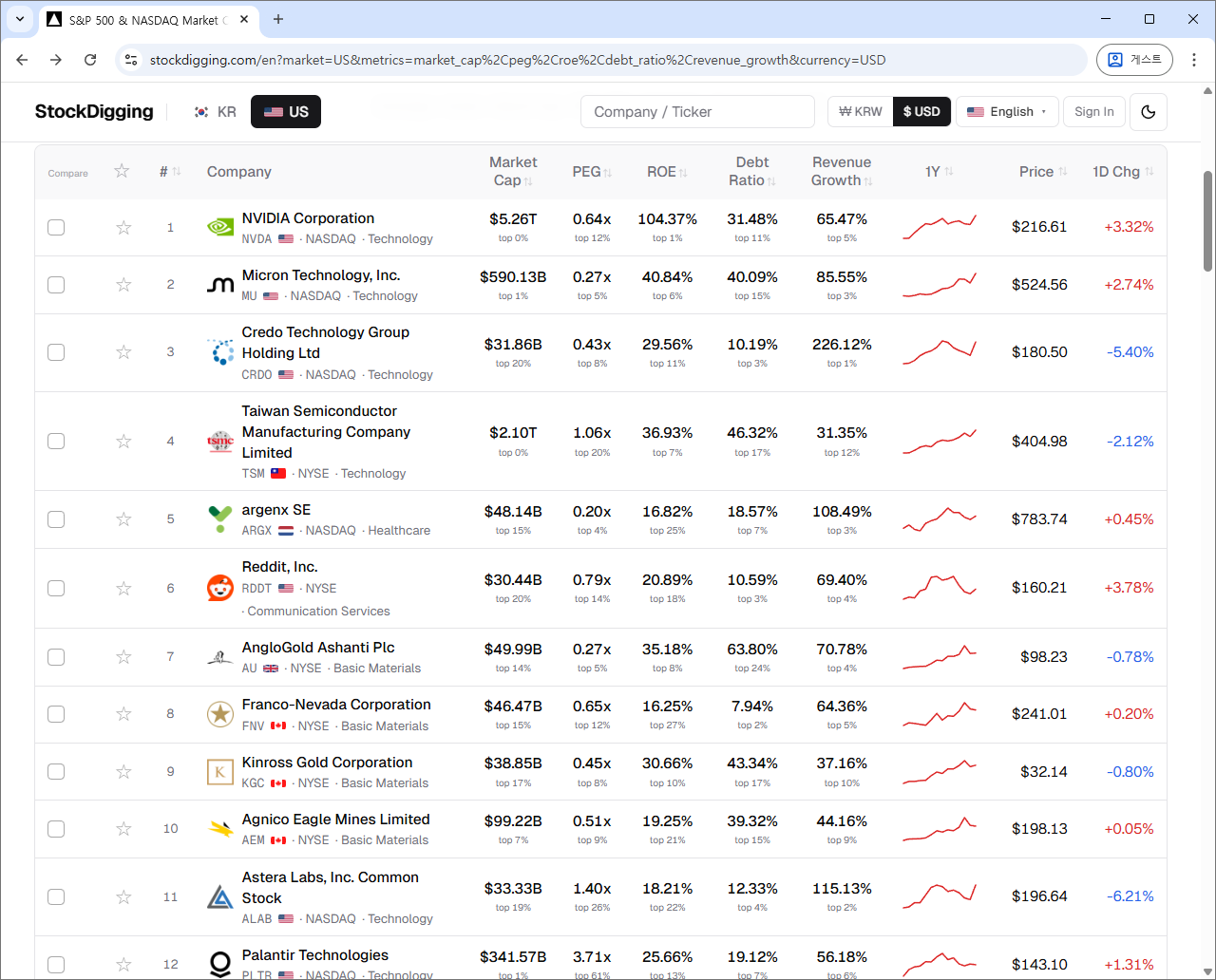
Task: Star Micron Technology as favorite
Action: click(x=123, y=285)
